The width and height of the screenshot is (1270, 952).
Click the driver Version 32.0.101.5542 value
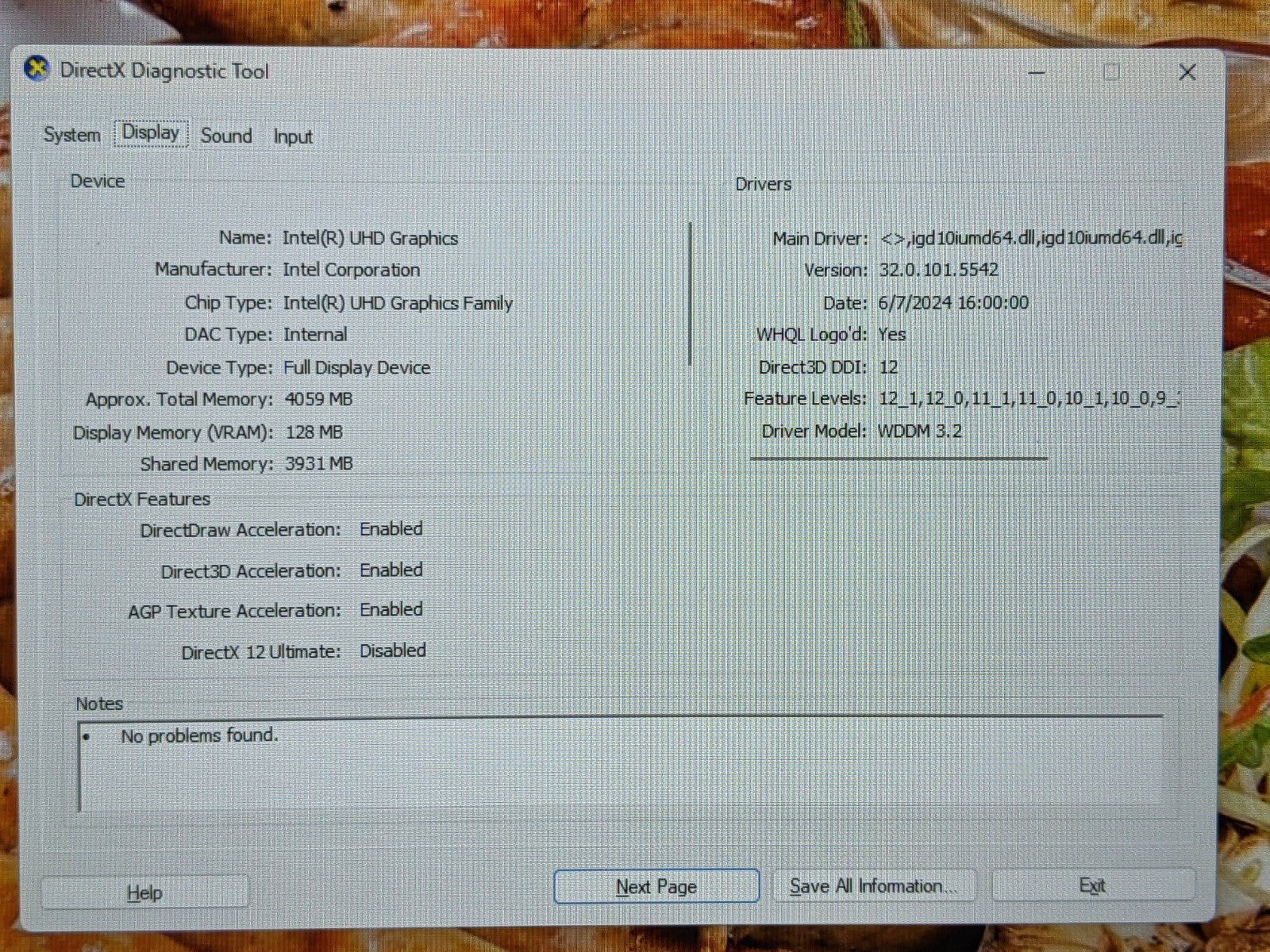tap(938, 270)
